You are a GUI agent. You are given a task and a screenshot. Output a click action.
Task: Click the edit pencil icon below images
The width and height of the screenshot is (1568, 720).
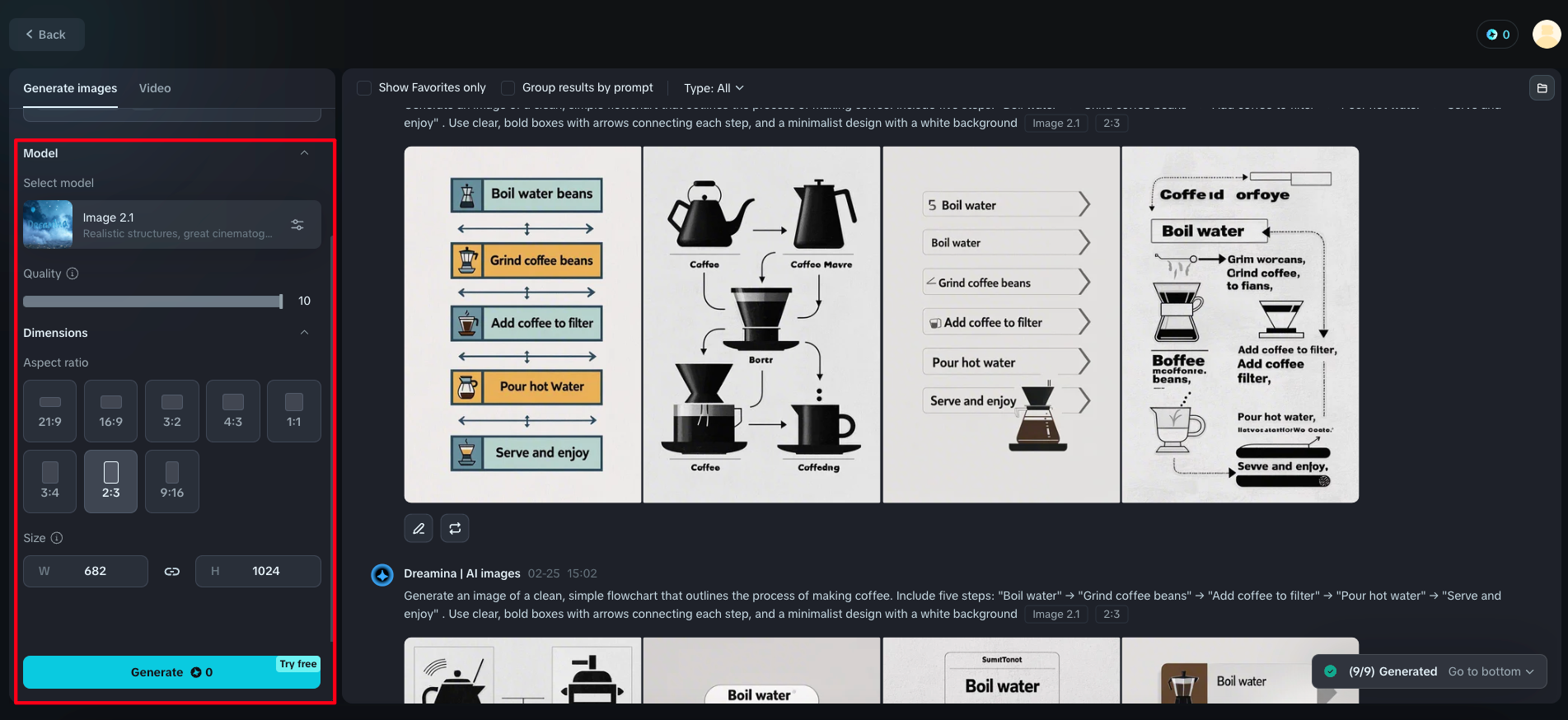419,528
